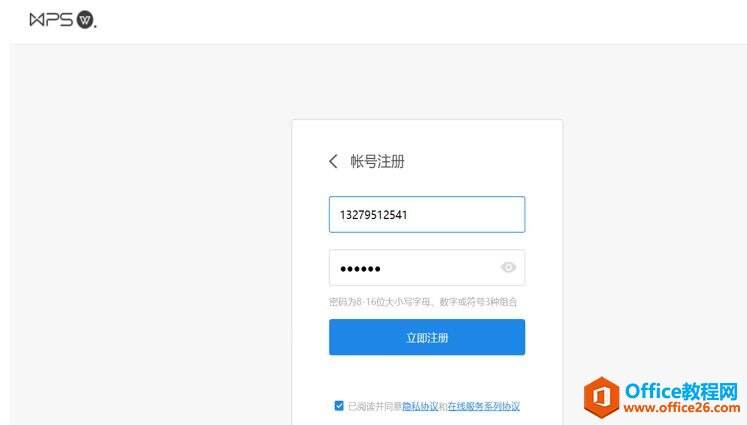
Task: Uncheck the 已阅读并同意 agreement checkbox
Action: tap(339, 406)
